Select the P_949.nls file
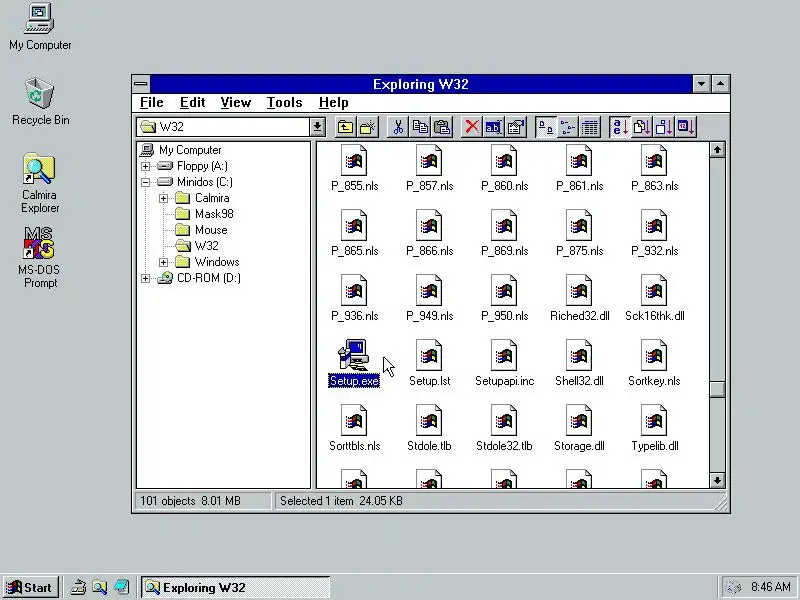 click(429, 298)
